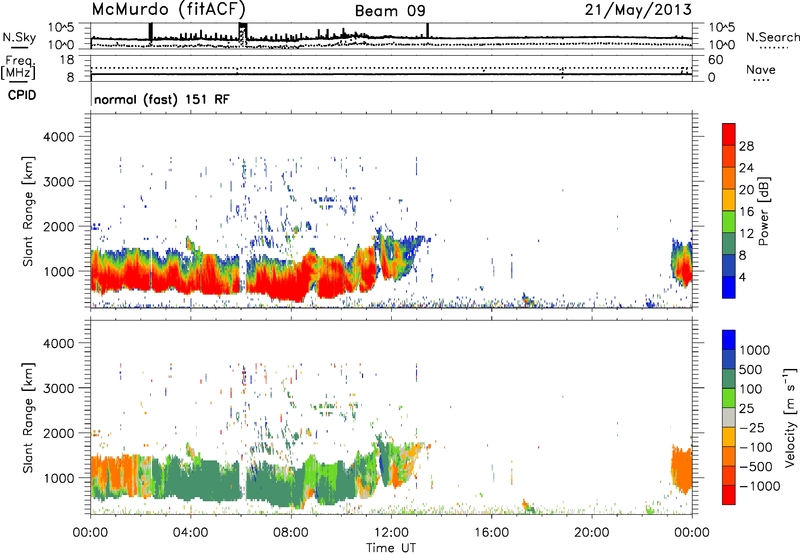Click 2000 km tick on the velocity panel
The width and height of the screenshot is (800, 554).
pyautogui.click(x=58, y=433)
